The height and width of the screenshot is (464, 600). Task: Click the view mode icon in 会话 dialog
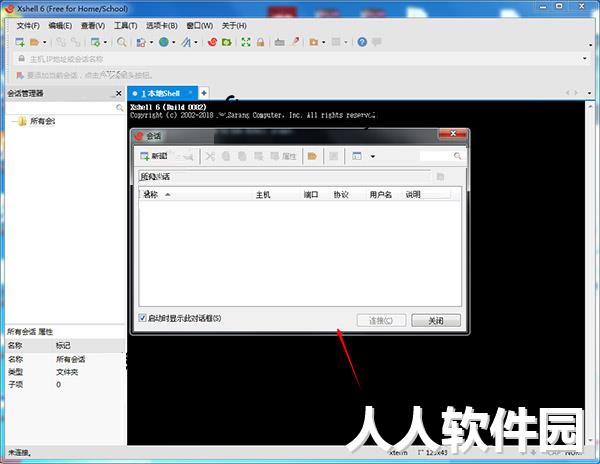357,156
